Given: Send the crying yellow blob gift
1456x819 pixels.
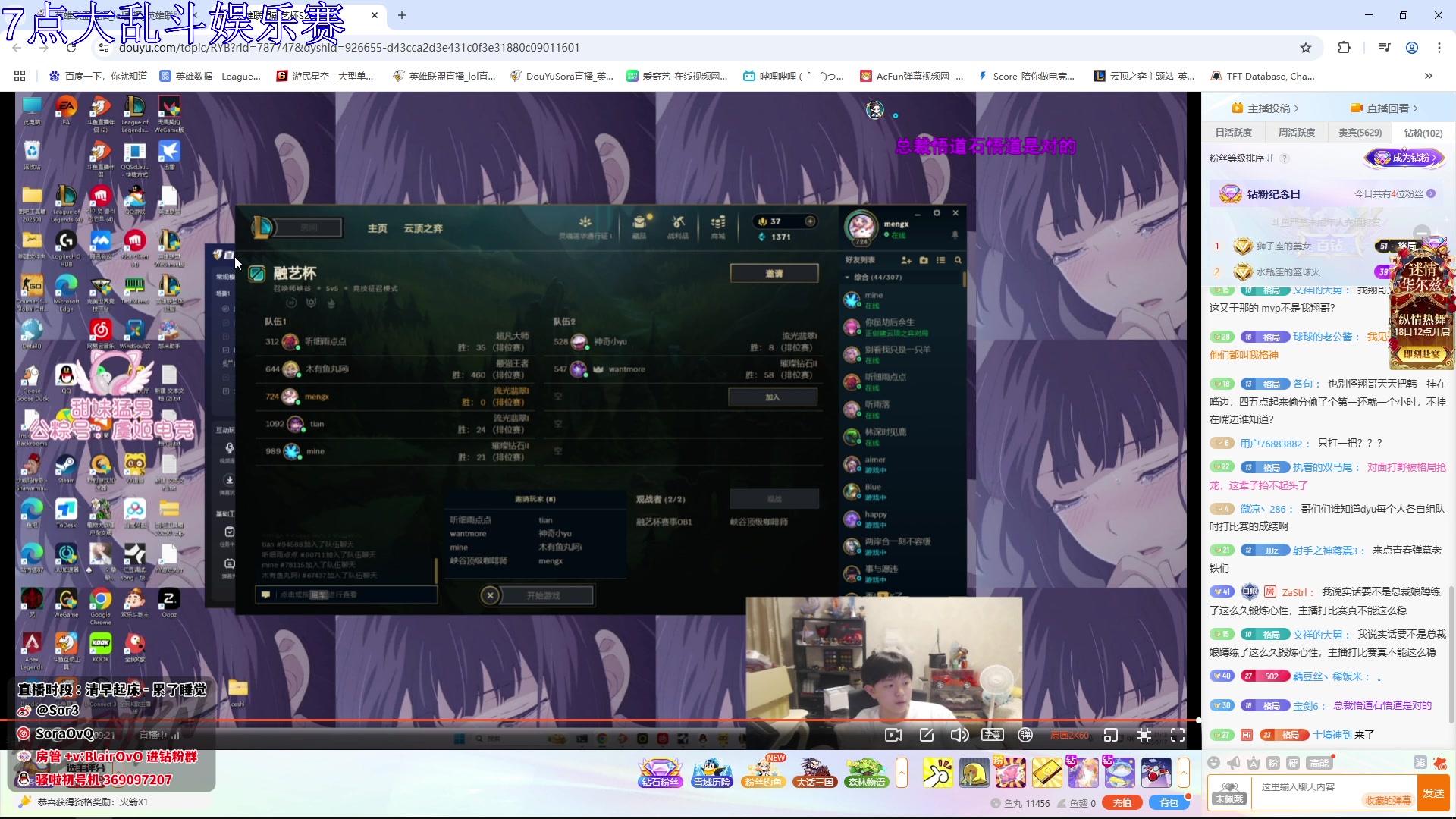Looking at the screenshot, I should coord(974,773).
